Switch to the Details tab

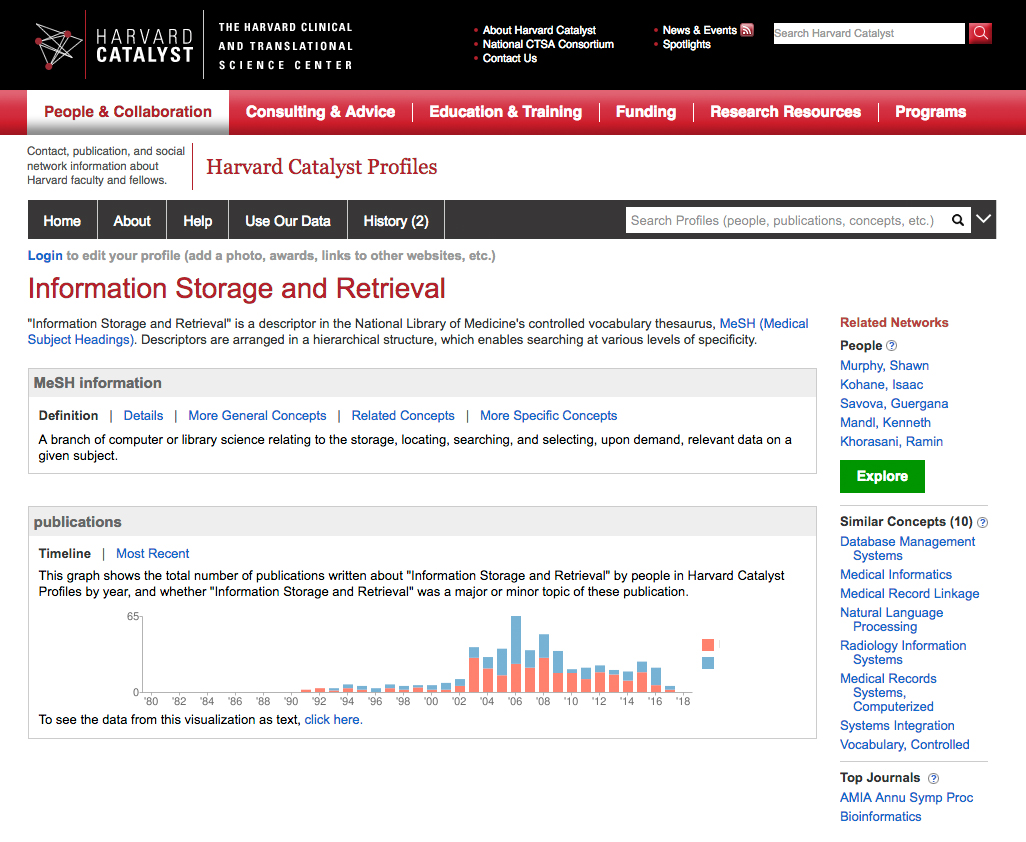[x=143, y=415]
